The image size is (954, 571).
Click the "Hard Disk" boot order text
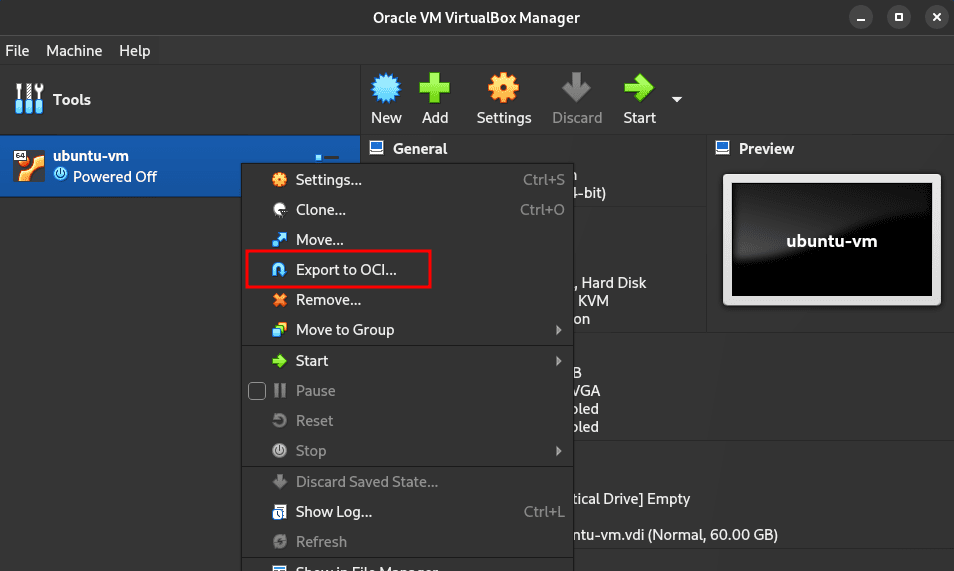click(x=614, y=282)
